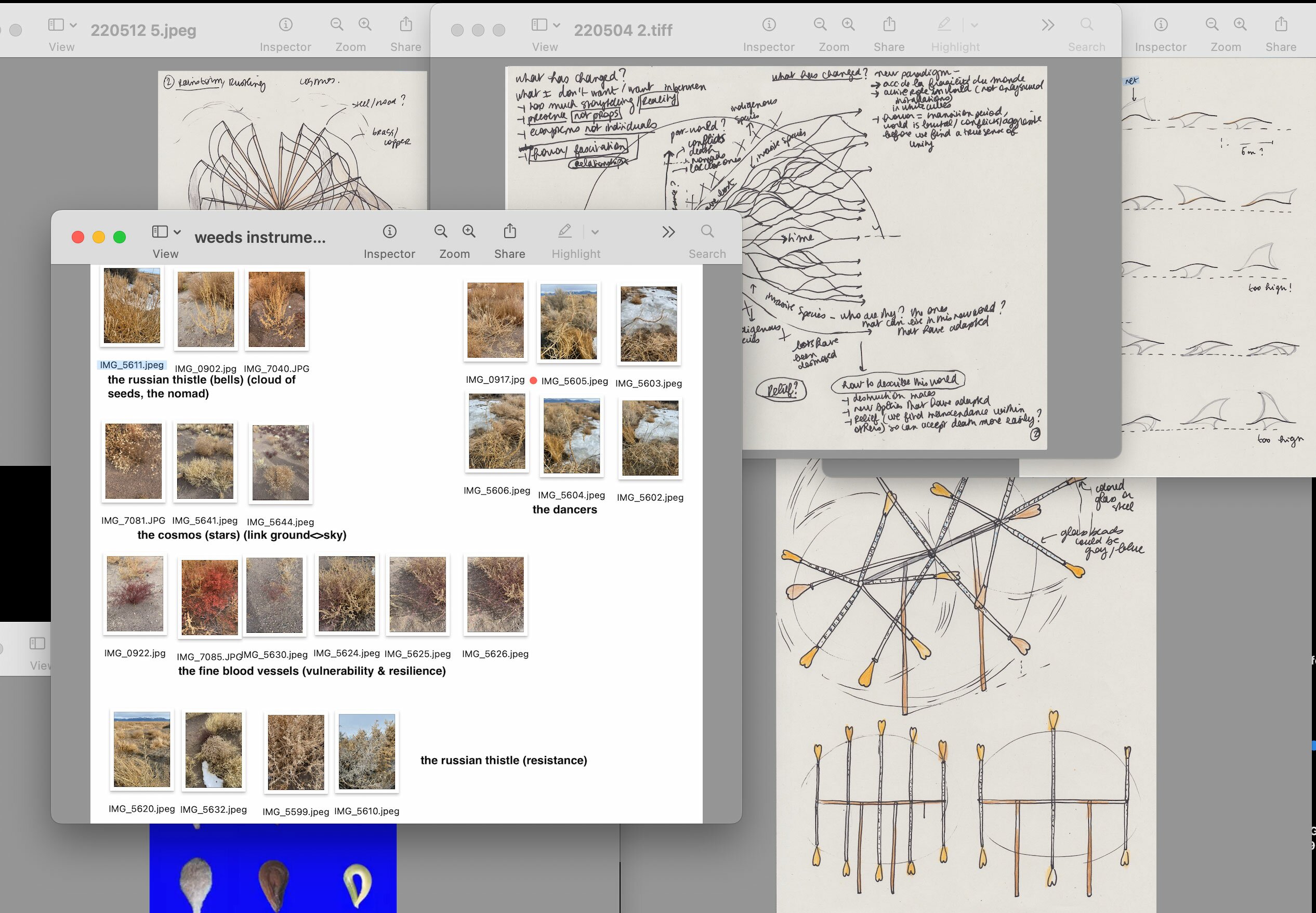Click the yellow minimize button of weeds window
The image size is (1316, 913).
click(99, 237)
